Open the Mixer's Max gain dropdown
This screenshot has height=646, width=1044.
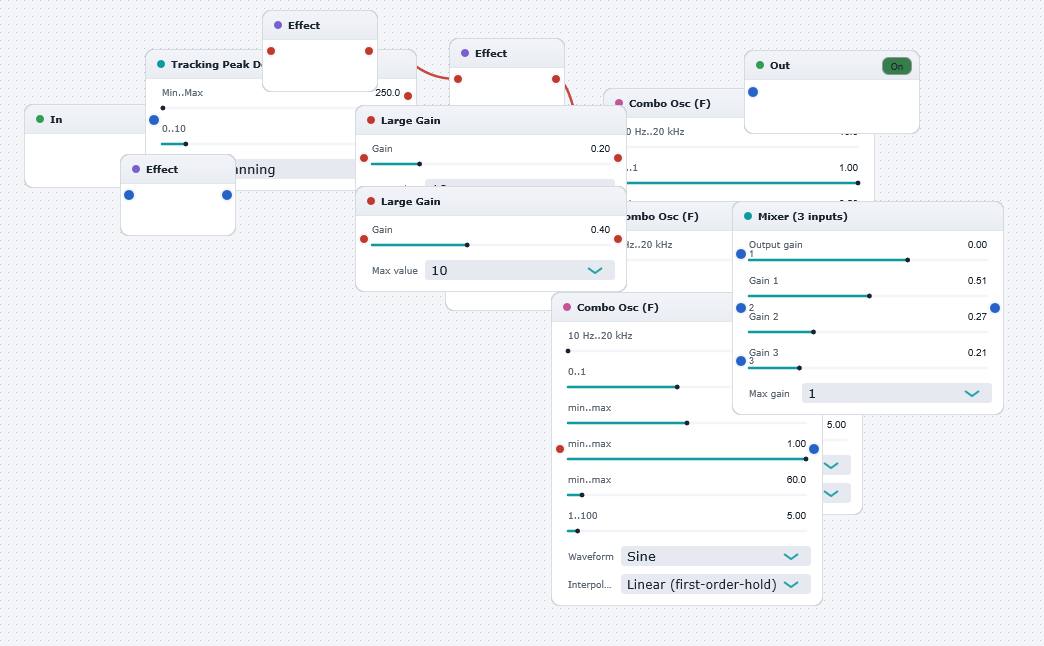[896, 394]
